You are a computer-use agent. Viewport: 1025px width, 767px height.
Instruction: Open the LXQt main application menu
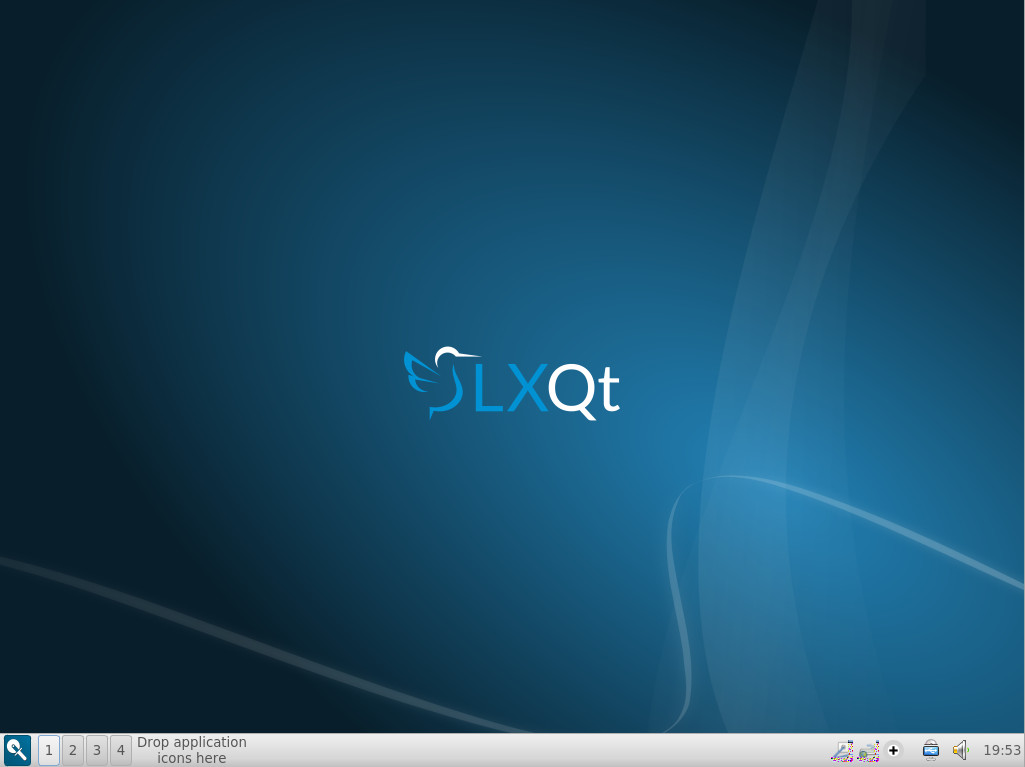tap(17, 750)
